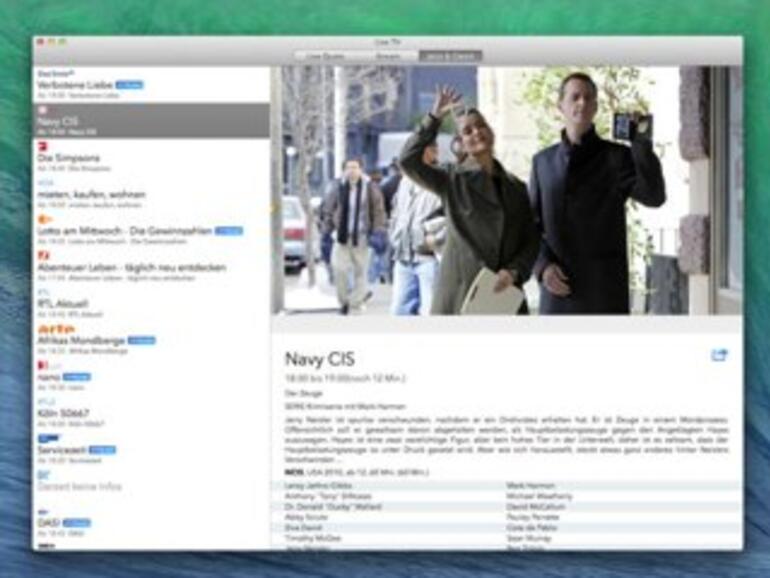
Task: Click the blue badge next to nano
Action: point(77,377)
